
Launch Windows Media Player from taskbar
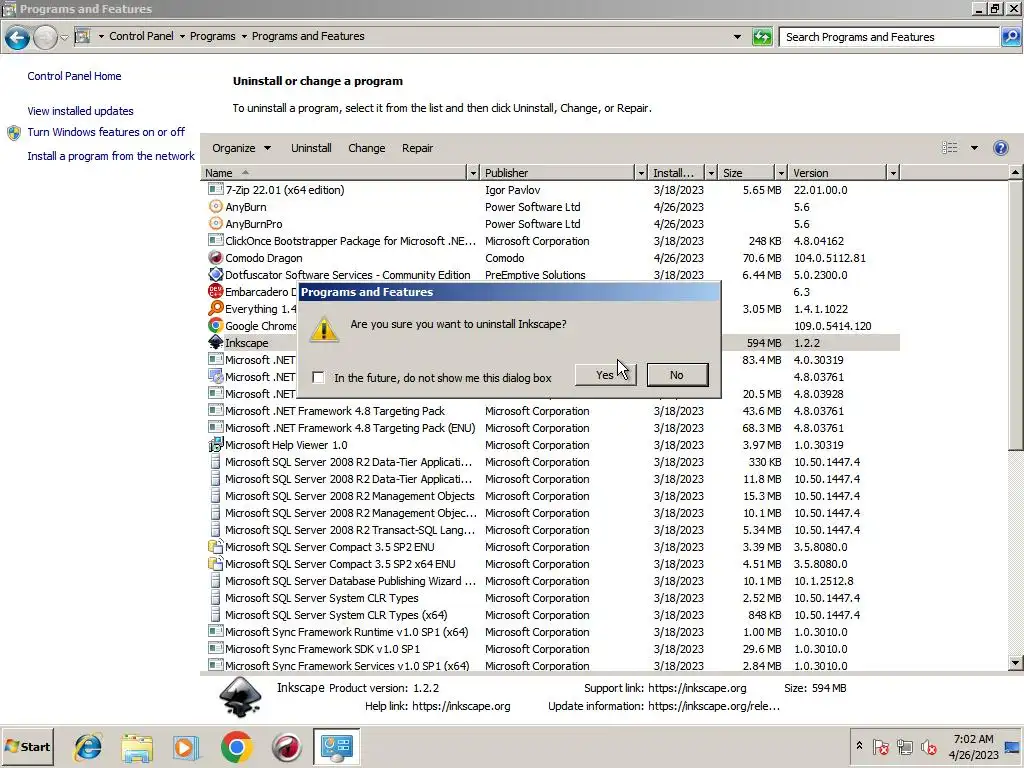(x=186, y=747)
